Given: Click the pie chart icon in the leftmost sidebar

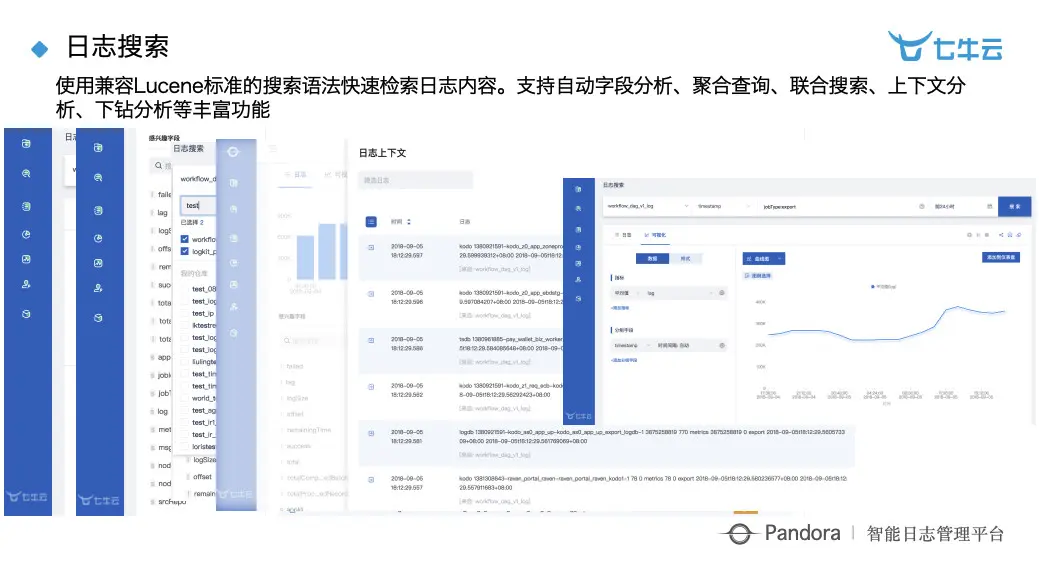Looking at the screenshot, I should 26,234.
